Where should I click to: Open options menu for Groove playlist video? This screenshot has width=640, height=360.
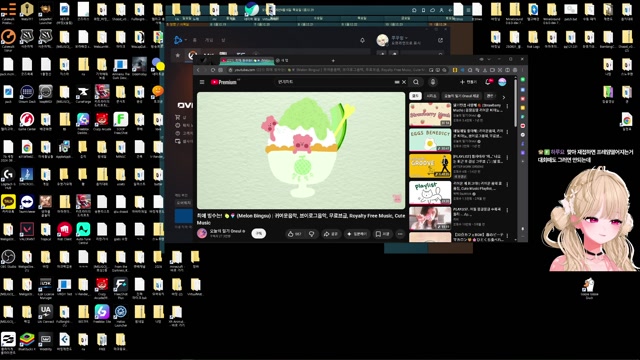point(507,158)
